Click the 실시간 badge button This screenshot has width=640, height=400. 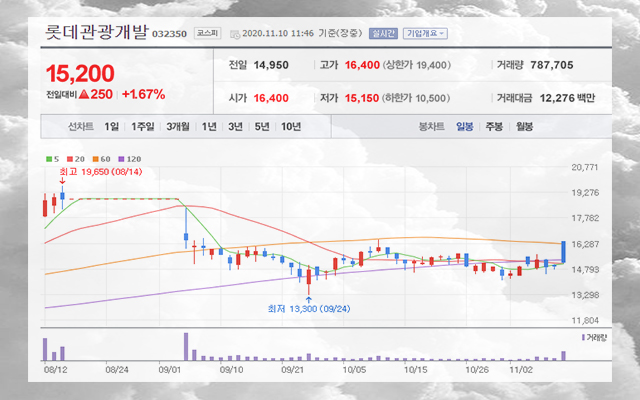(383, 33)
